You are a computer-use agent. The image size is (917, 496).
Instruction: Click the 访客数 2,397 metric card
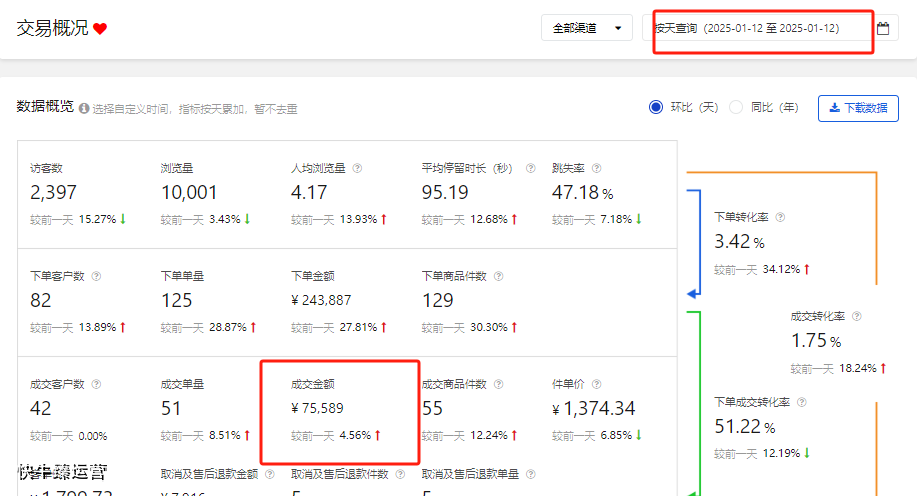click(x=82, y=193)
